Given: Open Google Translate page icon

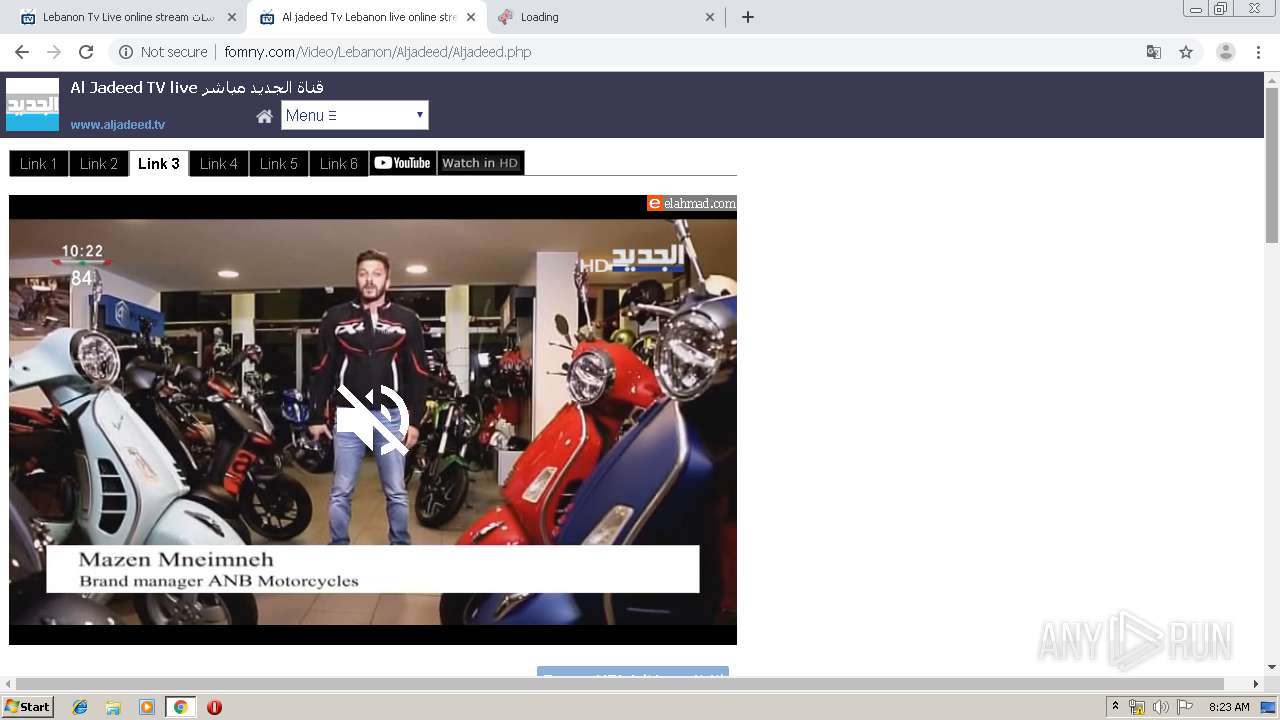Looking at the screenshot, I should coord(1154,52).
